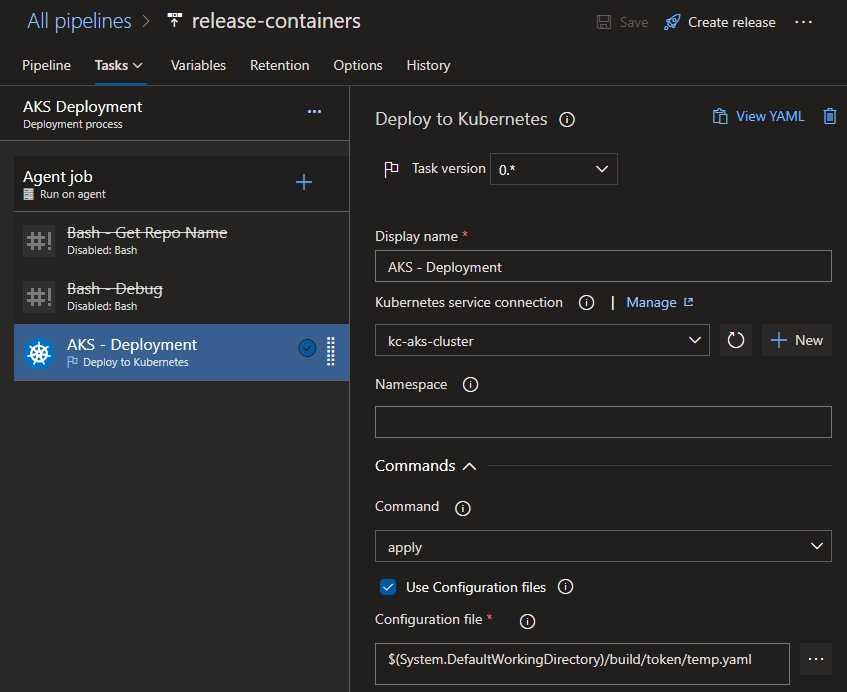Screen dimensions: 847x692
Task: Toggle the Use Configuration files checkbox
Action: click(388, 587)
